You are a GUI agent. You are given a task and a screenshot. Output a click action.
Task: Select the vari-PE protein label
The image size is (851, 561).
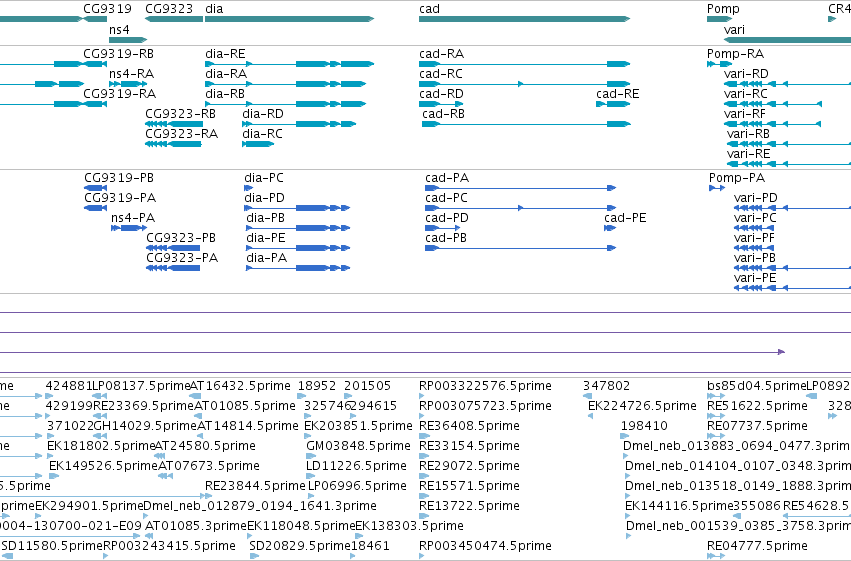coord(755,278)
